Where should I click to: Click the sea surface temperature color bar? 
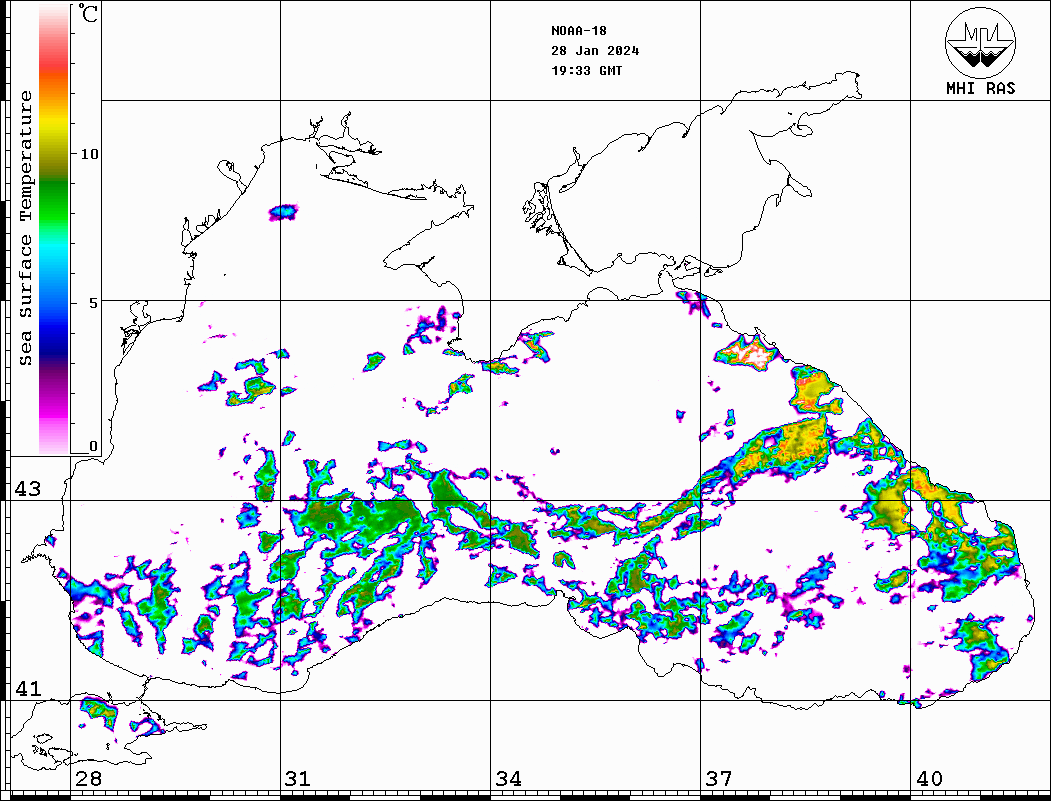[54, 230]
